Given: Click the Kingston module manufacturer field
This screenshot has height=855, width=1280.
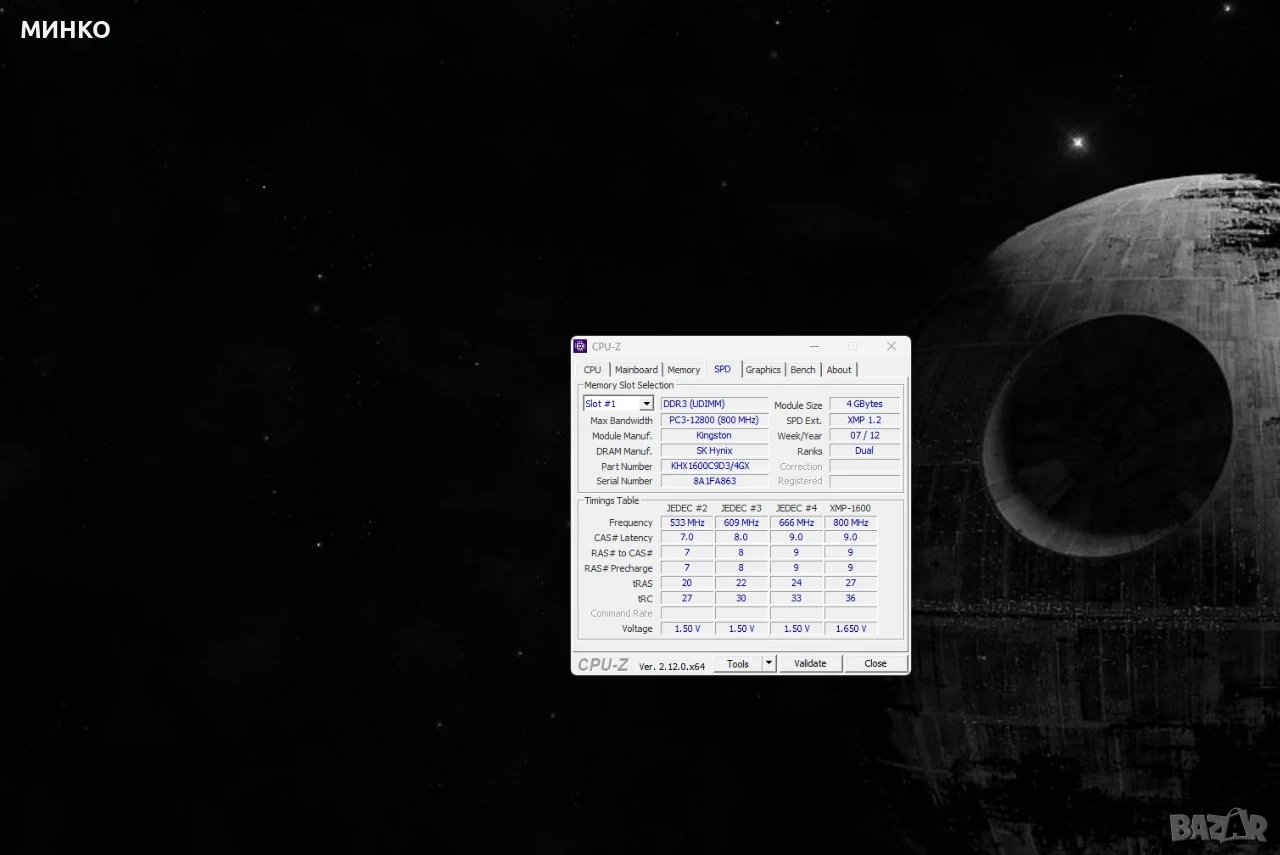Looking at the screenshot, I should [x=714, y=436].
